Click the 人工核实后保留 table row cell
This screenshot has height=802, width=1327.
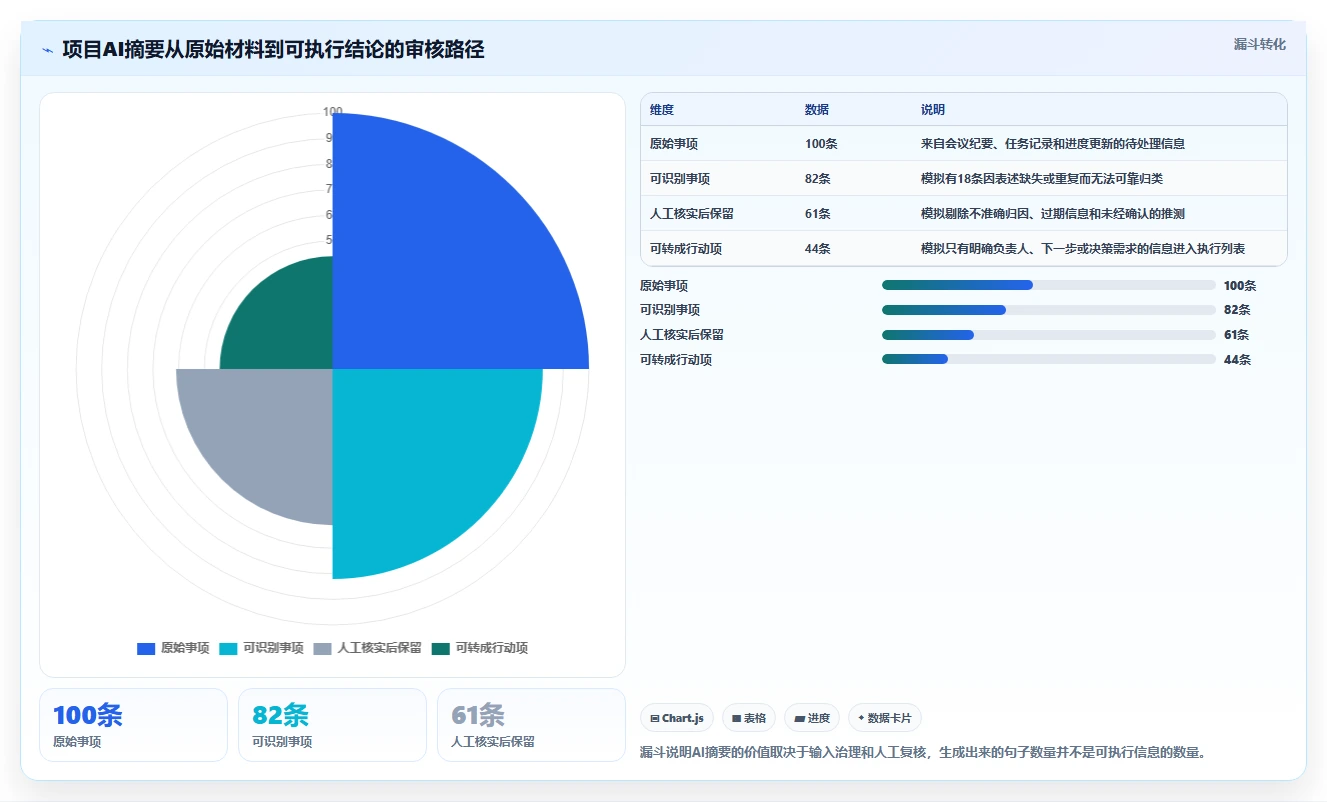692,214
